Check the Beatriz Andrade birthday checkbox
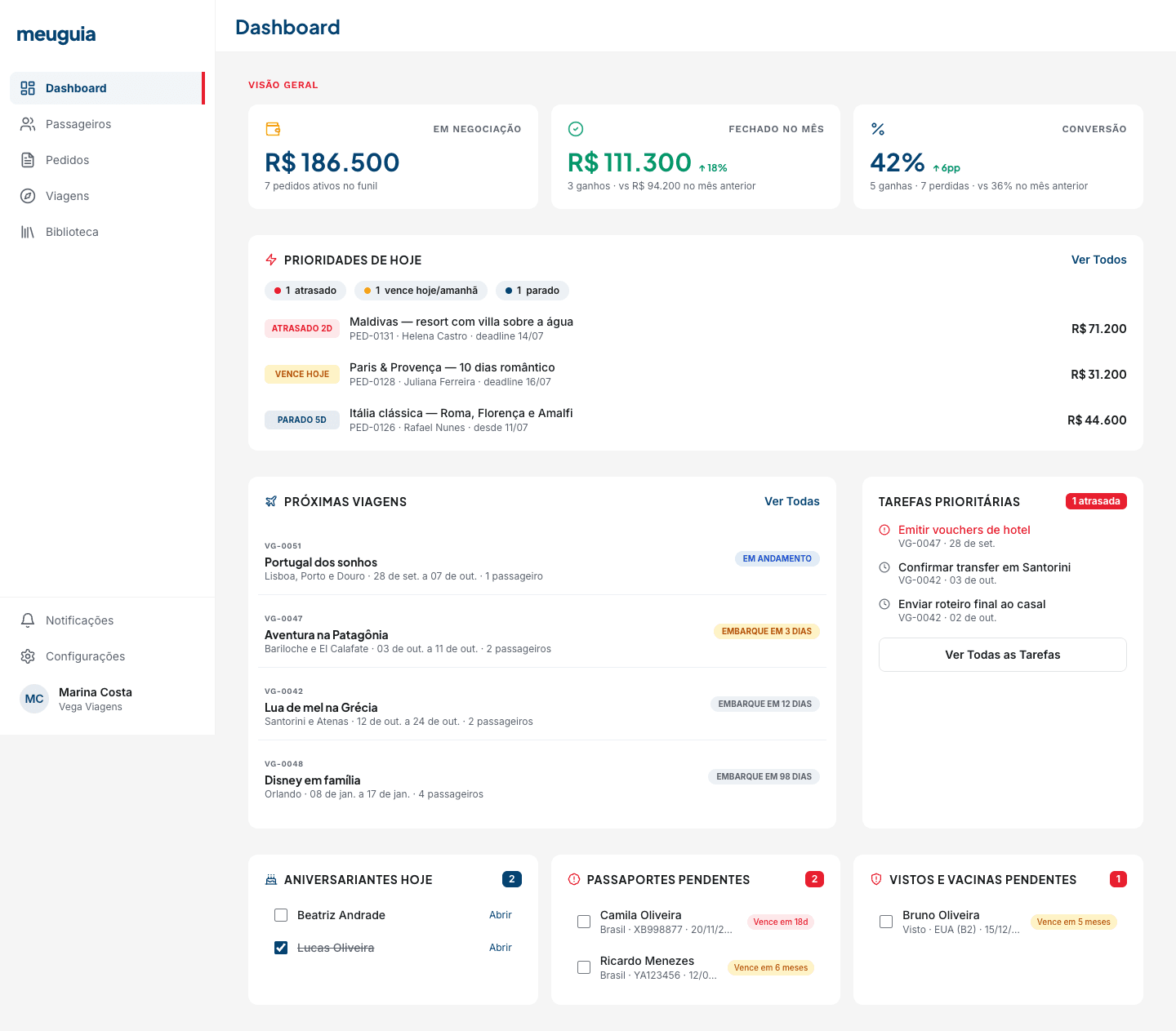The width and height of the screenshot is (1176, 1031). point(281,915)
